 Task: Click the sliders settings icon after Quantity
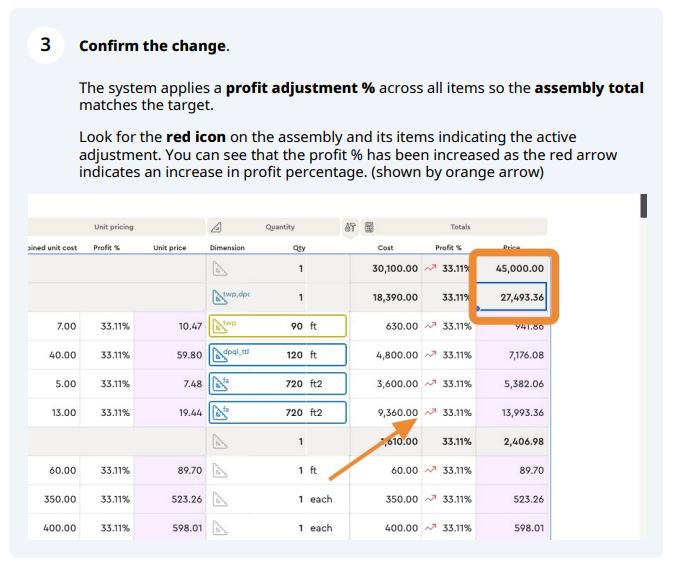click(x=350, y=227)
